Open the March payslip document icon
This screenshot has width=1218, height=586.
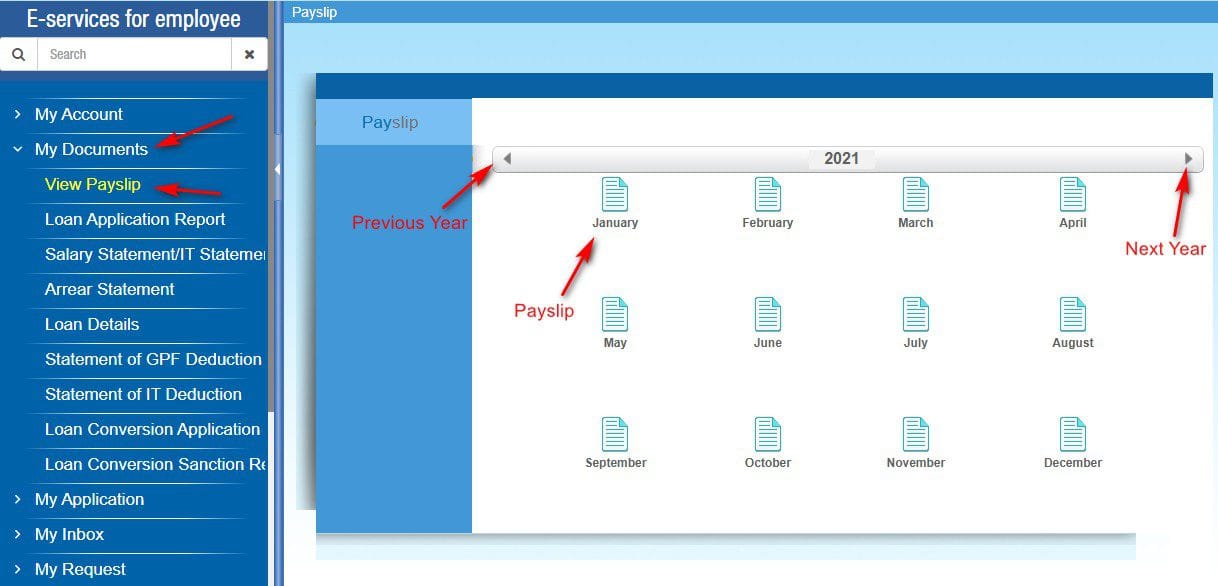[x=916, y=194]
